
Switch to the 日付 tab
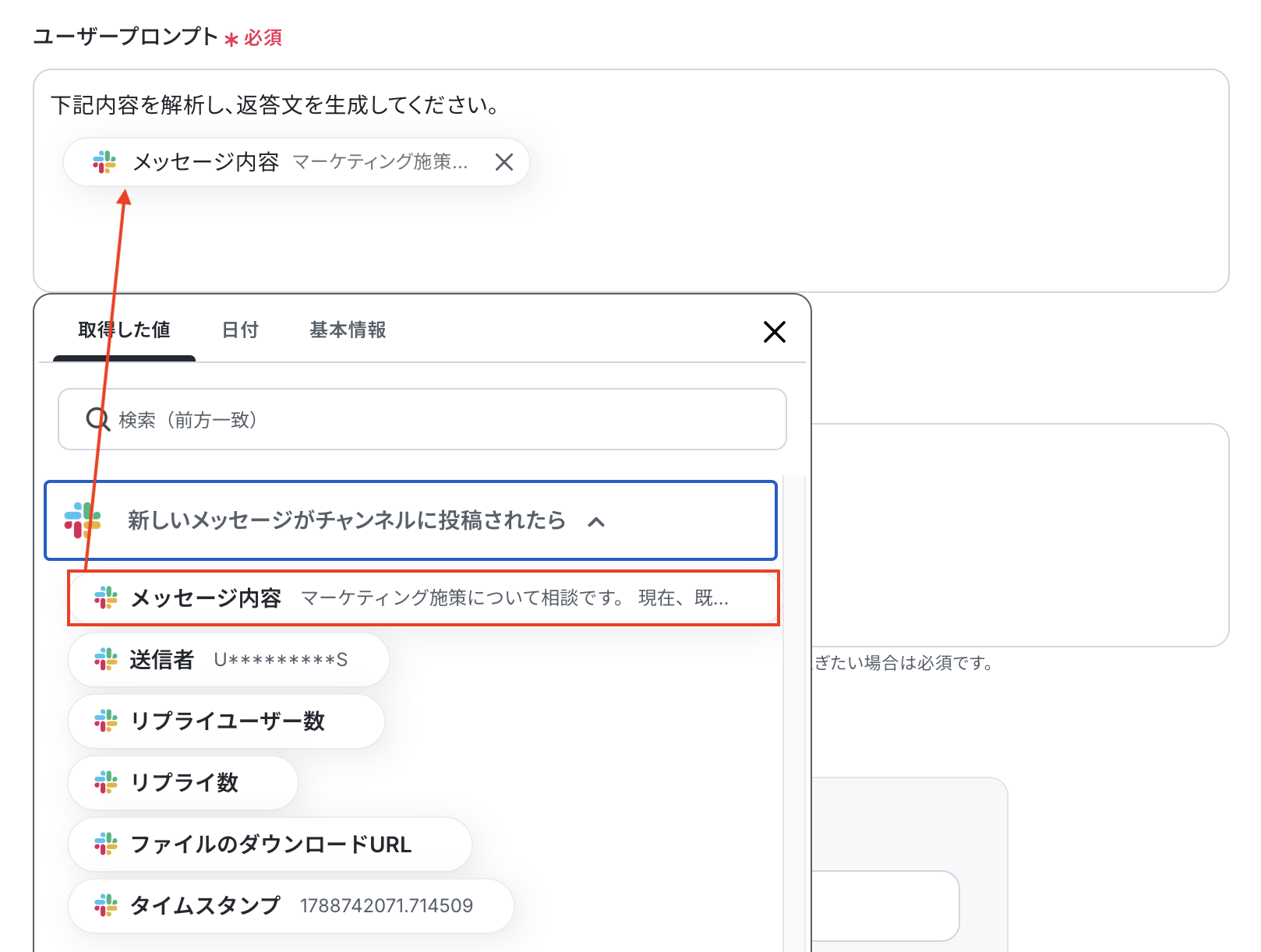tap(240, 330)
